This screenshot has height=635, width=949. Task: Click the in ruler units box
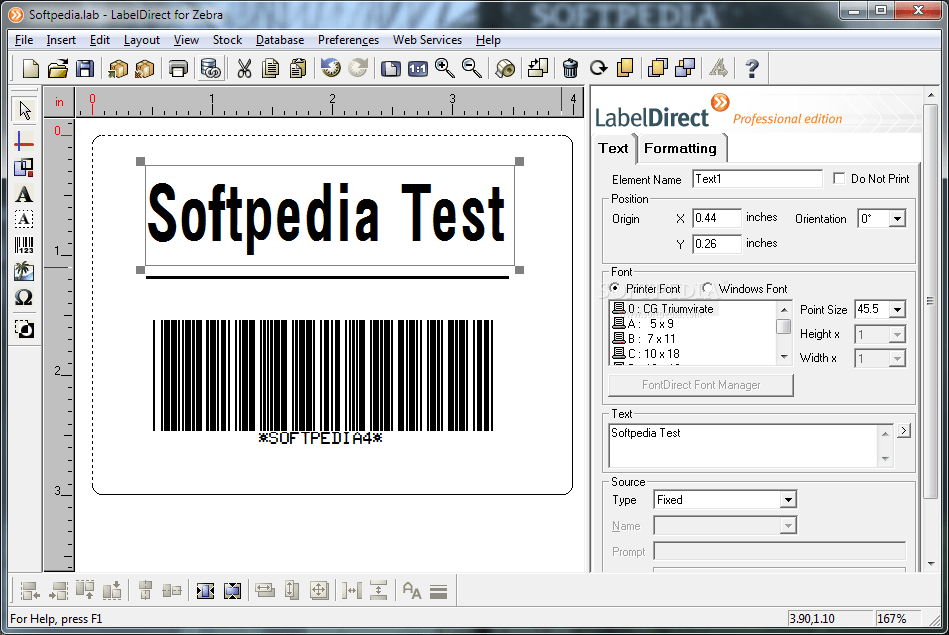click(59, 102)
